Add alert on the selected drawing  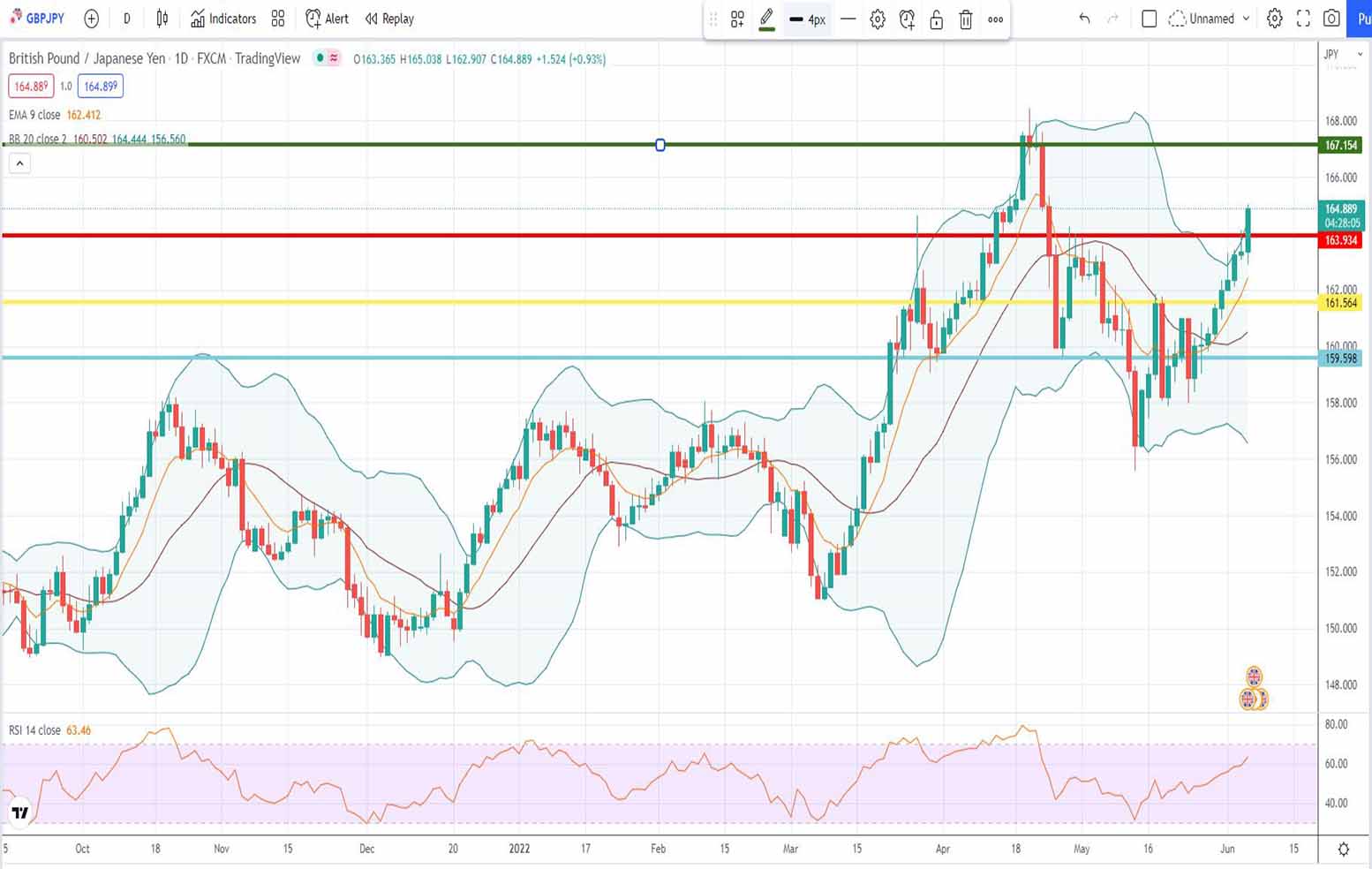click(x=907, y=19)
